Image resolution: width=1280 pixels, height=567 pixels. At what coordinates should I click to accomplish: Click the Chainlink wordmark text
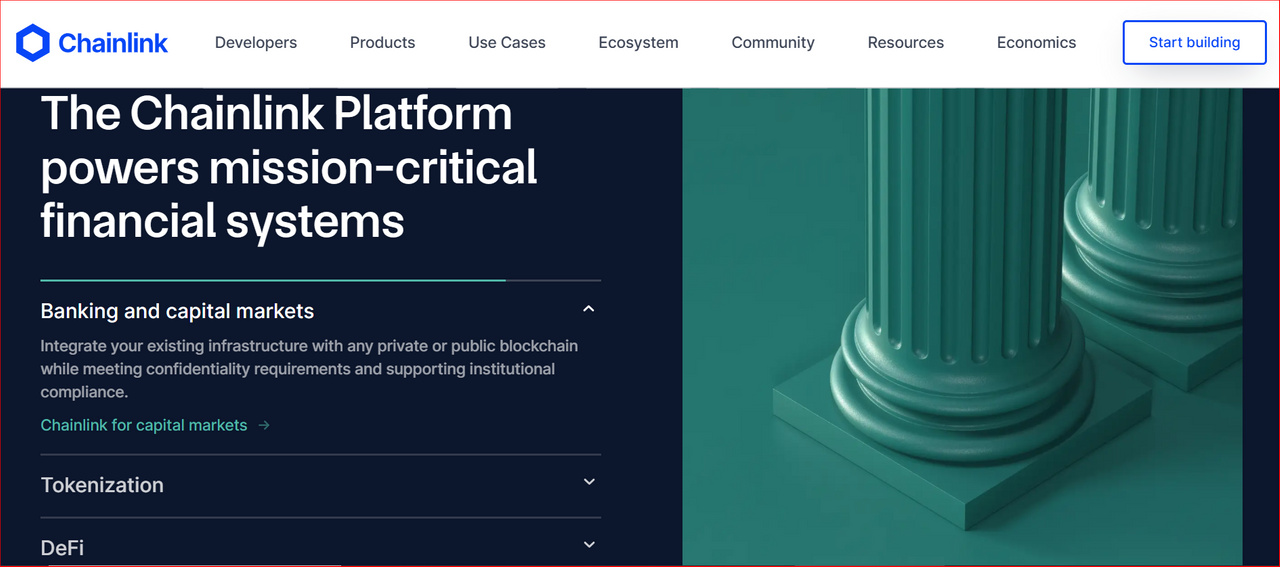pos(113,43)
